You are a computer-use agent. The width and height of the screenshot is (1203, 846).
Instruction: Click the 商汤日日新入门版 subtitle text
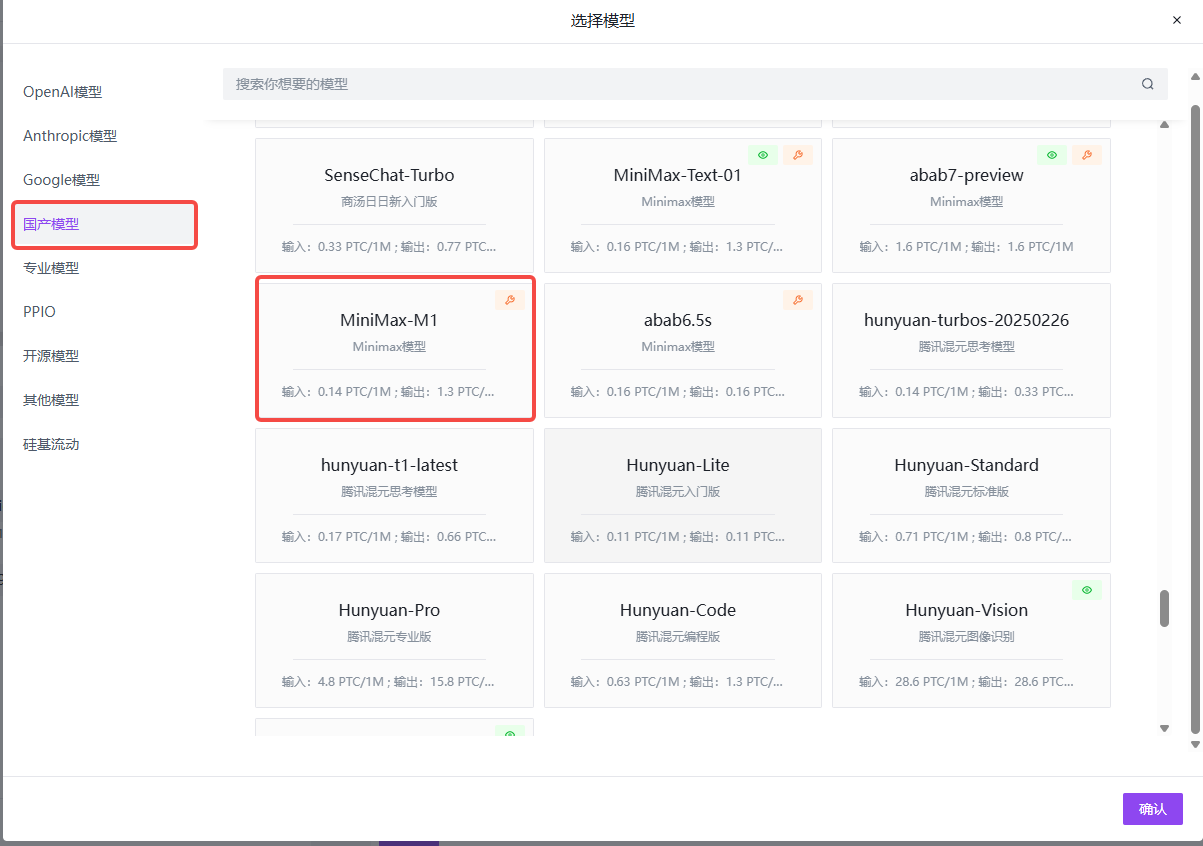[389, 201]
